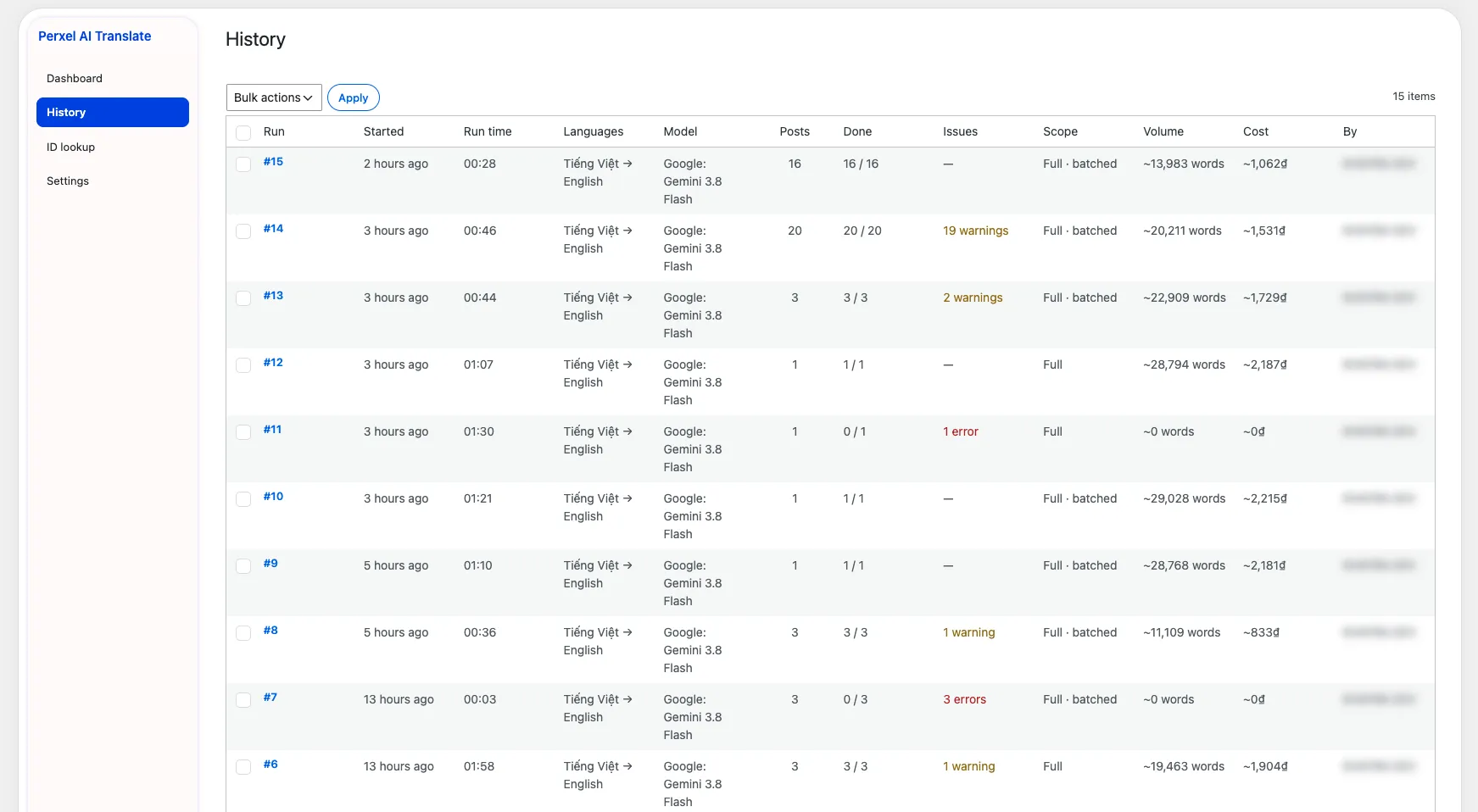Open run #11 link
1478x812 pixels.
tap(272, 429)
